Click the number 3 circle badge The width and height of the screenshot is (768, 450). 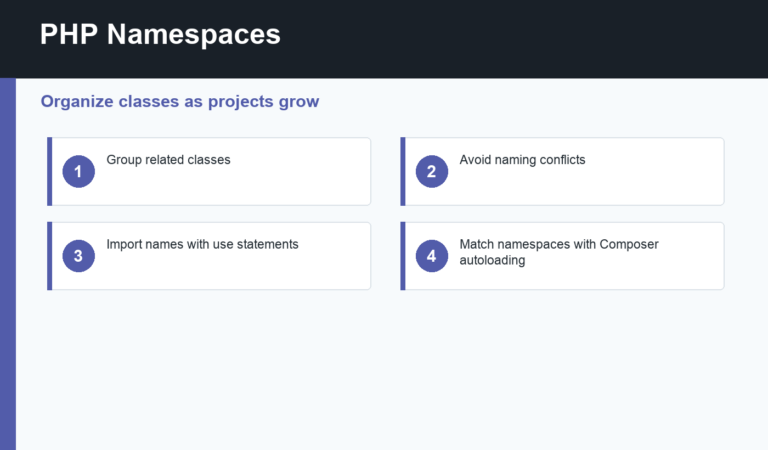(x=78, y=256)
